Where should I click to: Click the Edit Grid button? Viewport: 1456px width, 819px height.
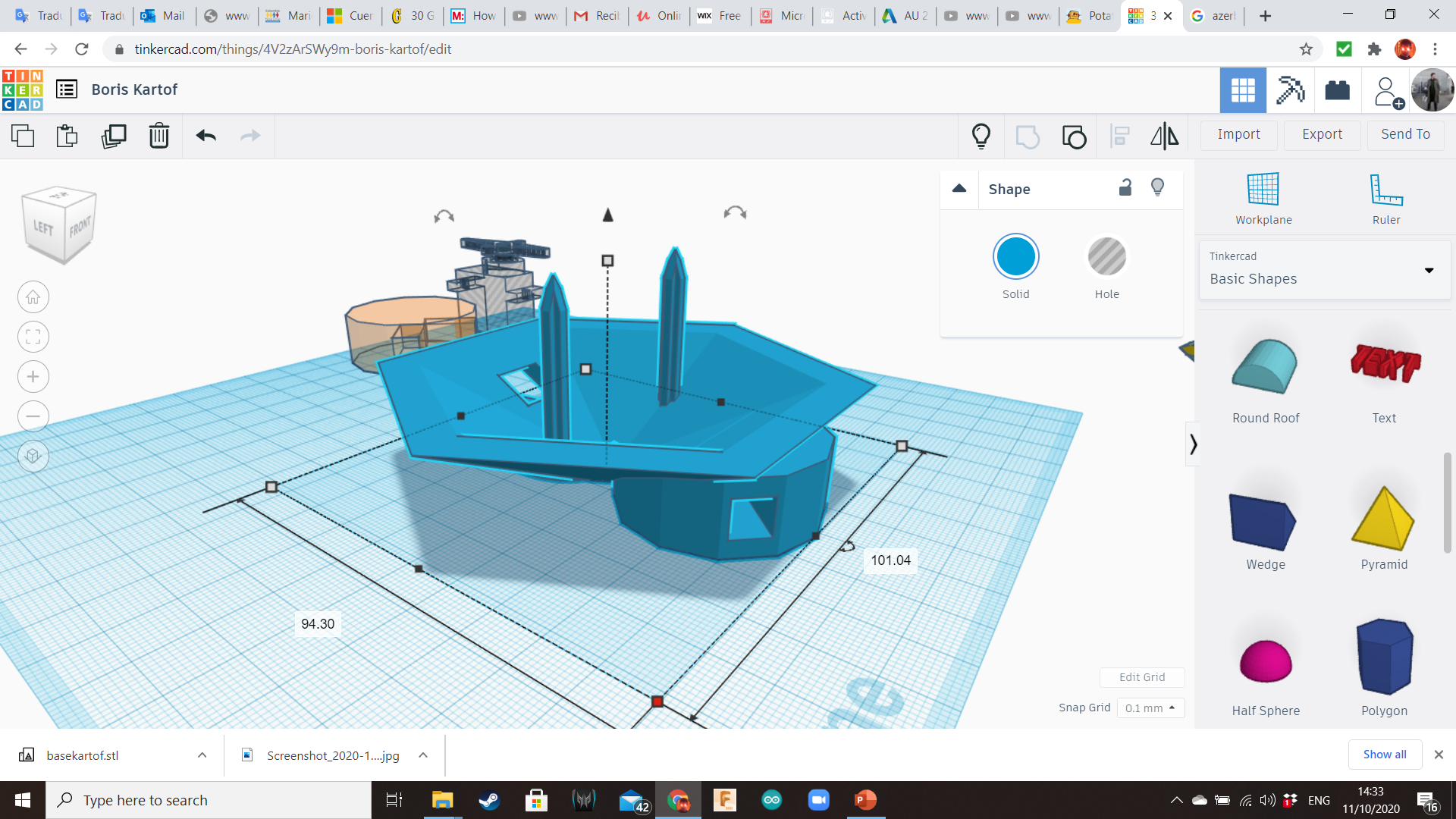1142,677
